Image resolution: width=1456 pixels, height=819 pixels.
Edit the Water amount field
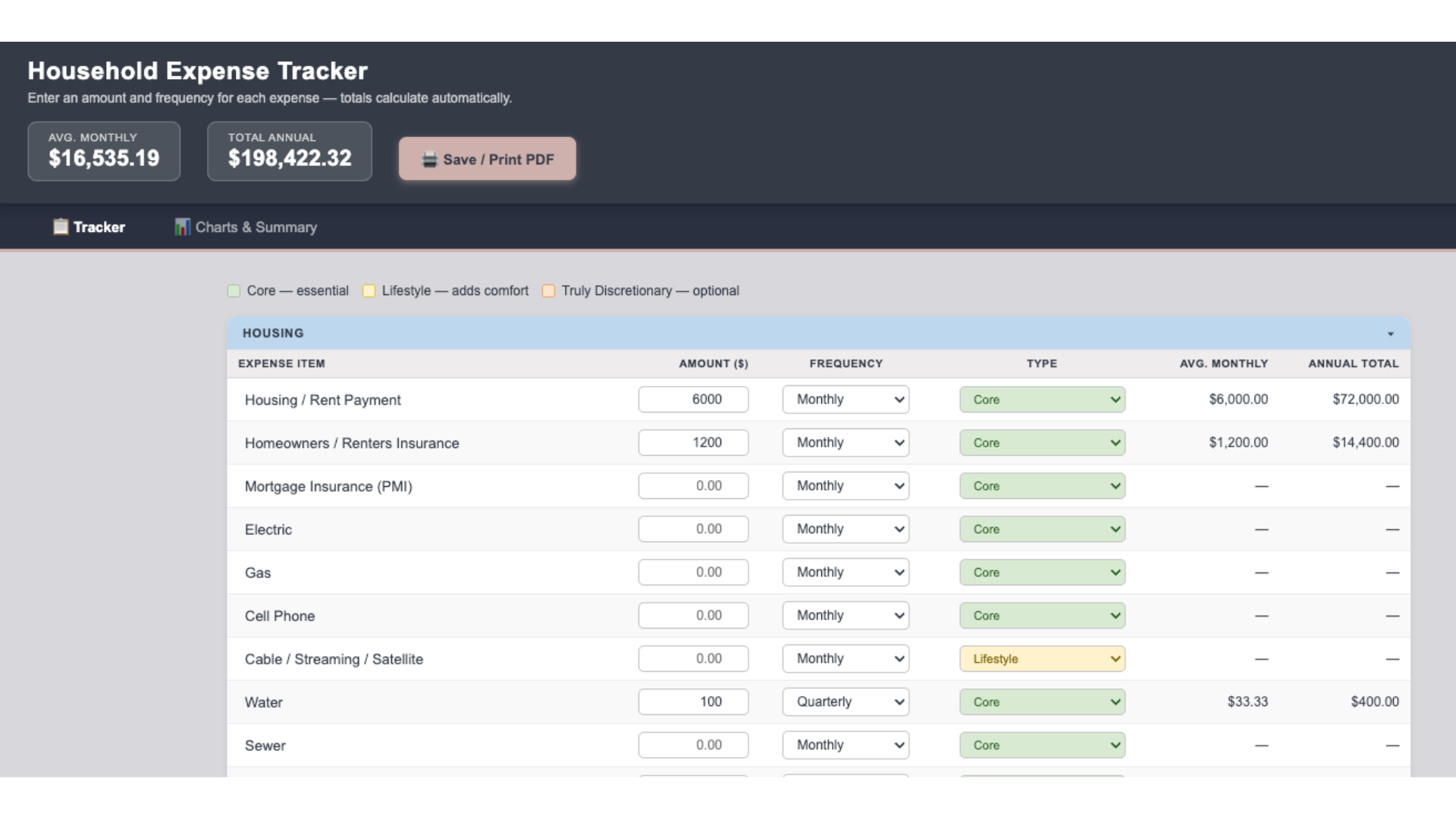[x=693, y=702]
